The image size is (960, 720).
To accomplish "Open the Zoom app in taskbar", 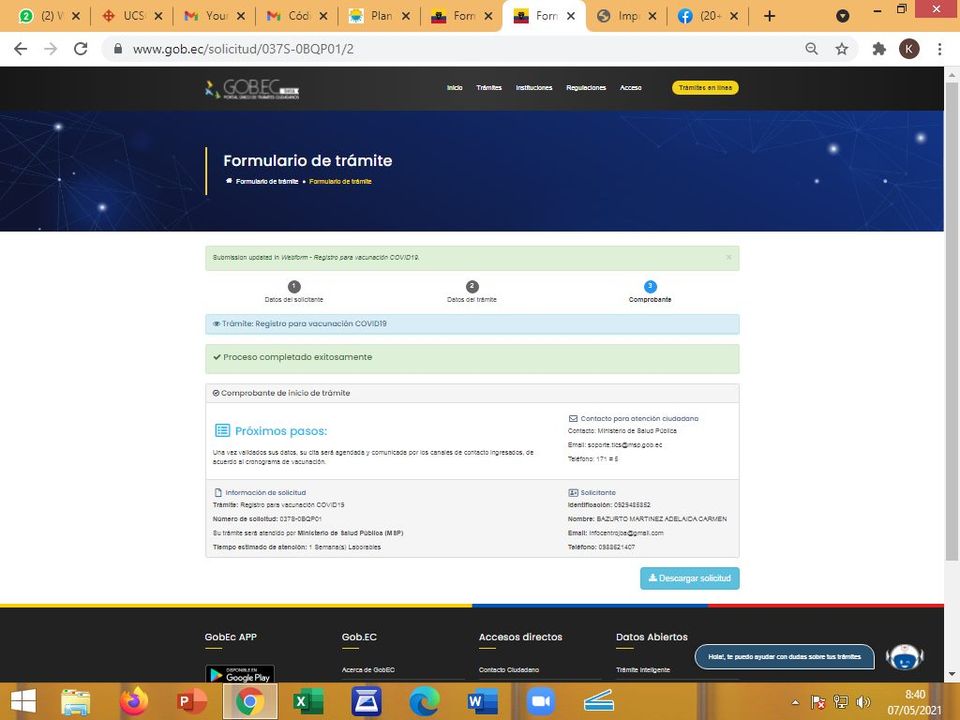I will [x=540, y=702].
